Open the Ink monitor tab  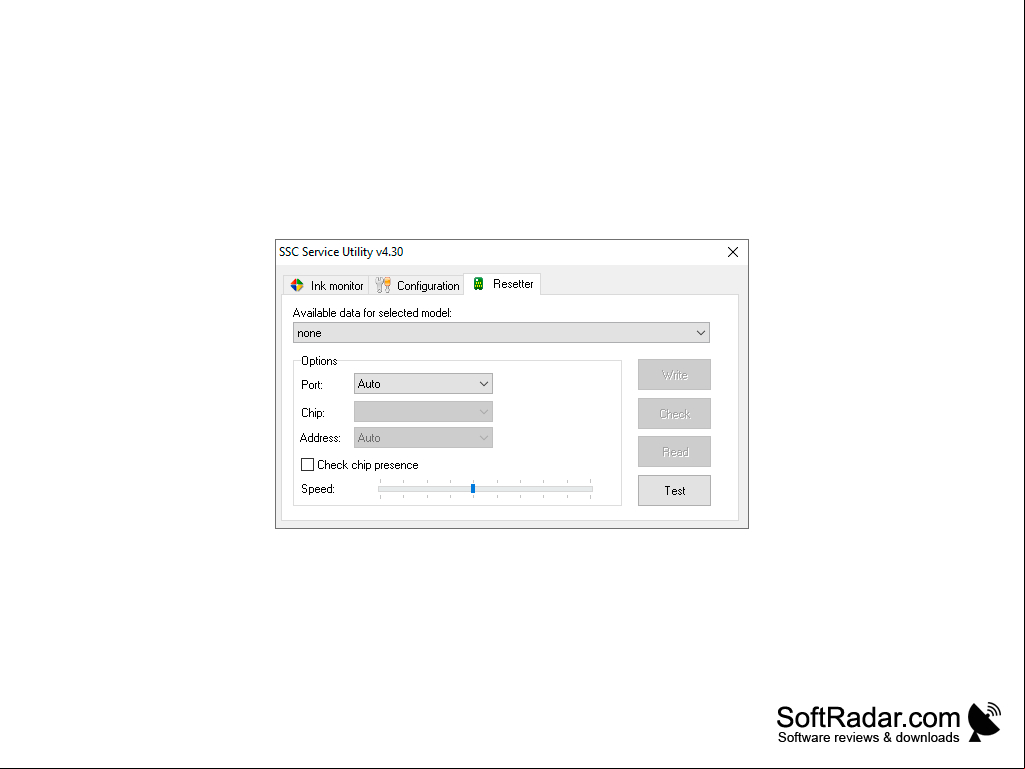coord(326,285)
